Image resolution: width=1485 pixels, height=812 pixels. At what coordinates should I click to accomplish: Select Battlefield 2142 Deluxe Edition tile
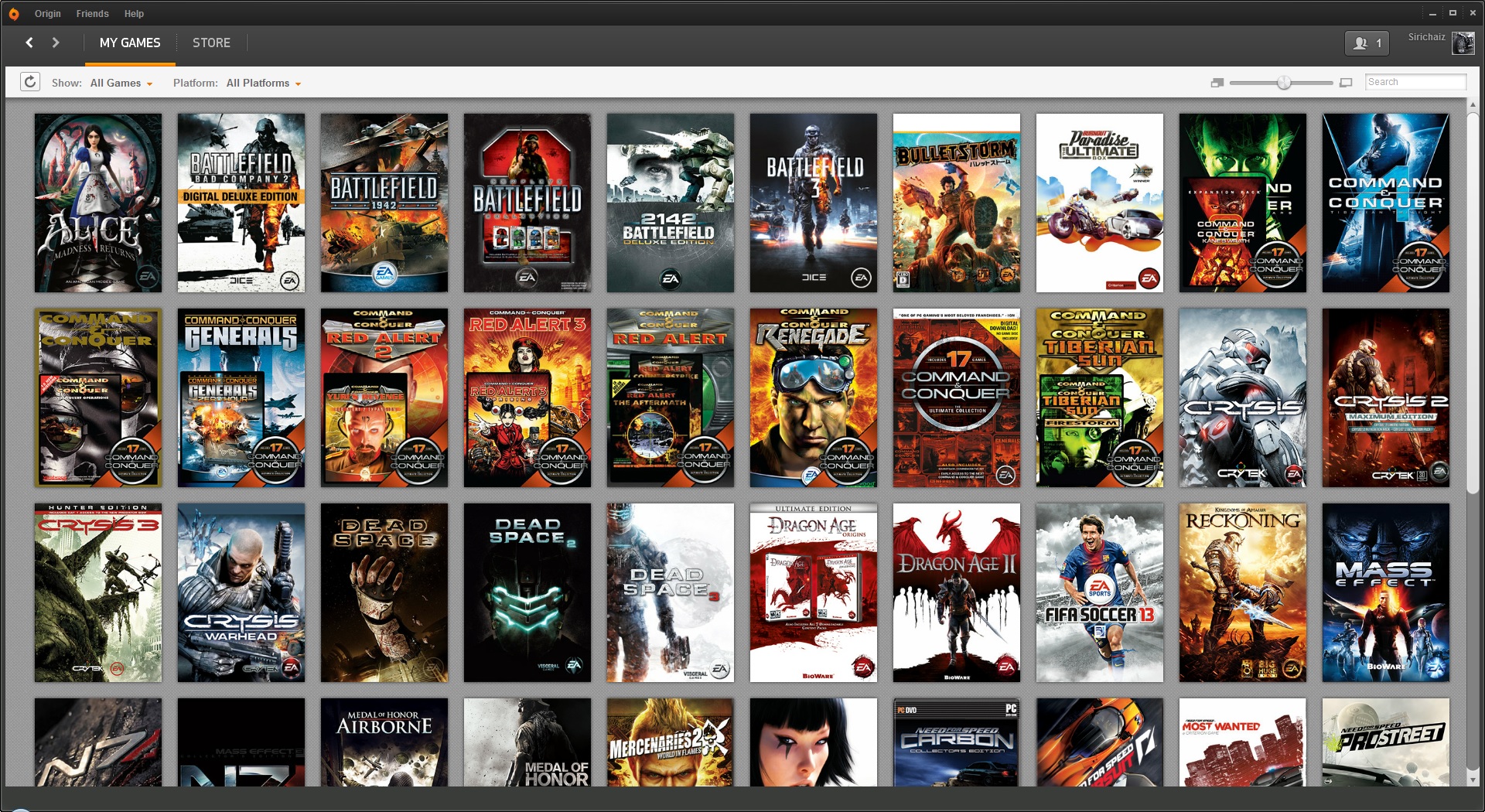(x=671, y=203)
